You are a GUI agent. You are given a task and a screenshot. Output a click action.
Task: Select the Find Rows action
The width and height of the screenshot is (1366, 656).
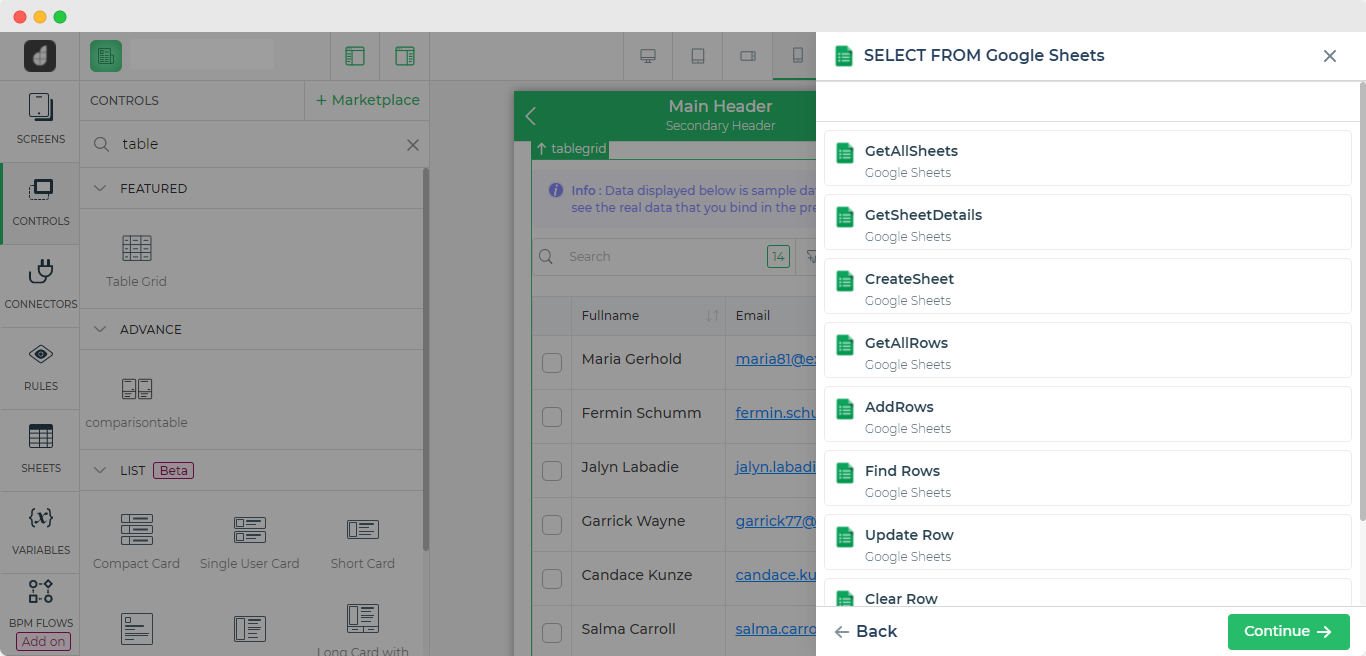click(x=1087, y=478)
